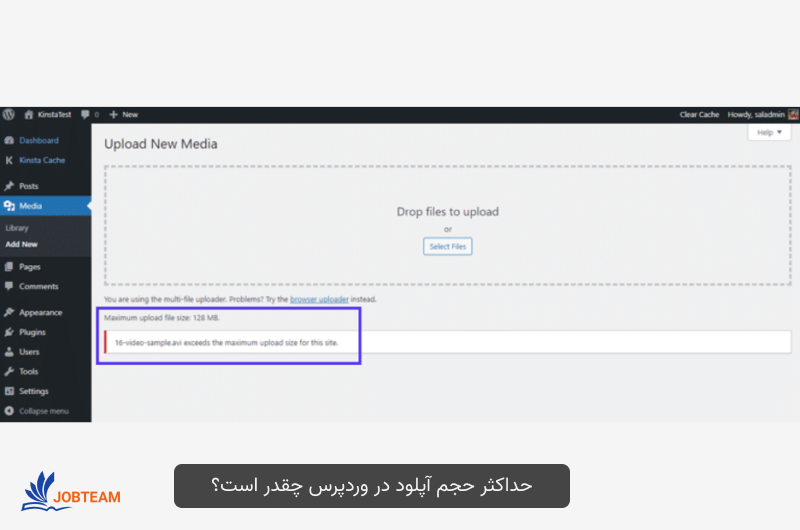
Task: Expand the Help dropdown
Action: (769, 133)
